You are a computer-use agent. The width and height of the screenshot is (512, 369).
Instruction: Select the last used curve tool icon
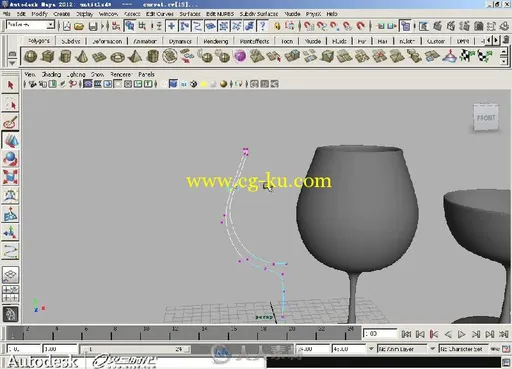click(x=10, y=251)
